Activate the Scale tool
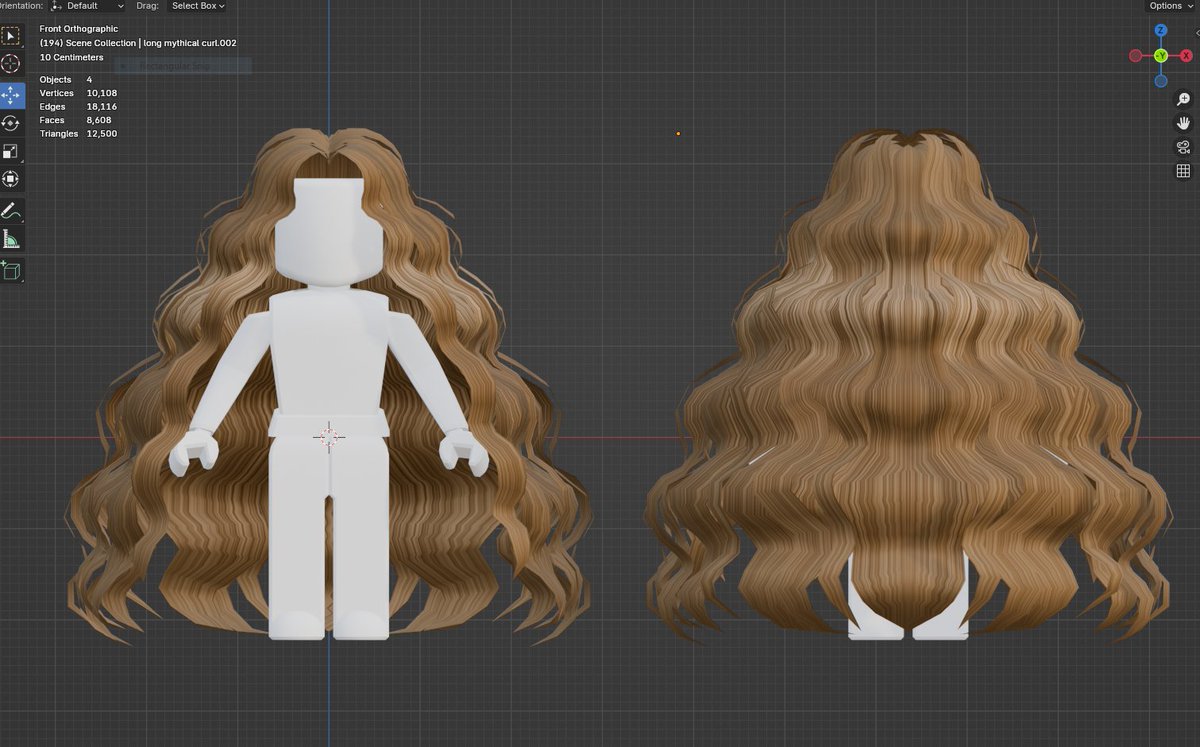1200x747 pixels. 11,152
